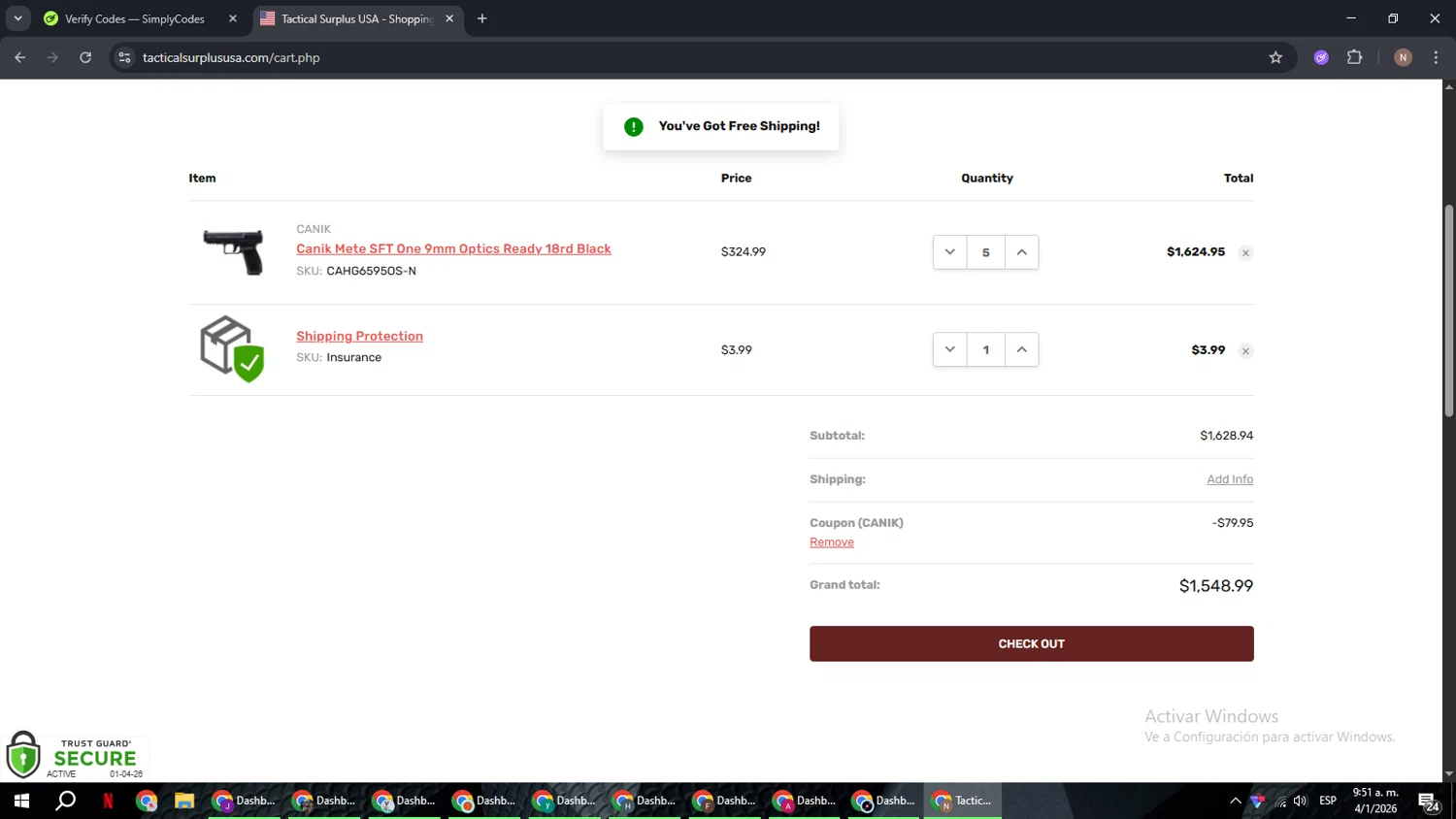Open the notification center with 24 alerts
Viewport: 1456px width, 819px height.
click(x=1429, y=802)
